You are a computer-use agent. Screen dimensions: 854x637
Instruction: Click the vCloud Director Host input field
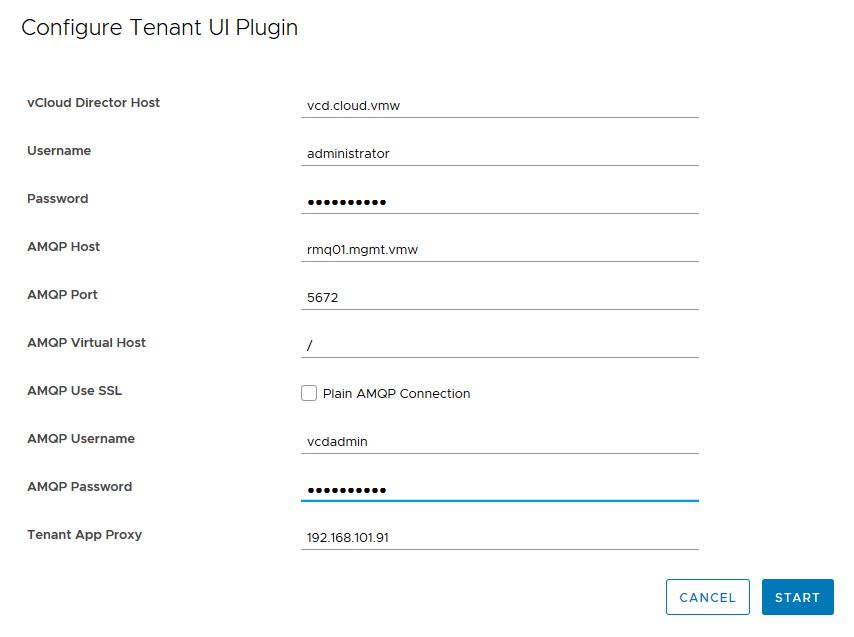pos(499,105)
